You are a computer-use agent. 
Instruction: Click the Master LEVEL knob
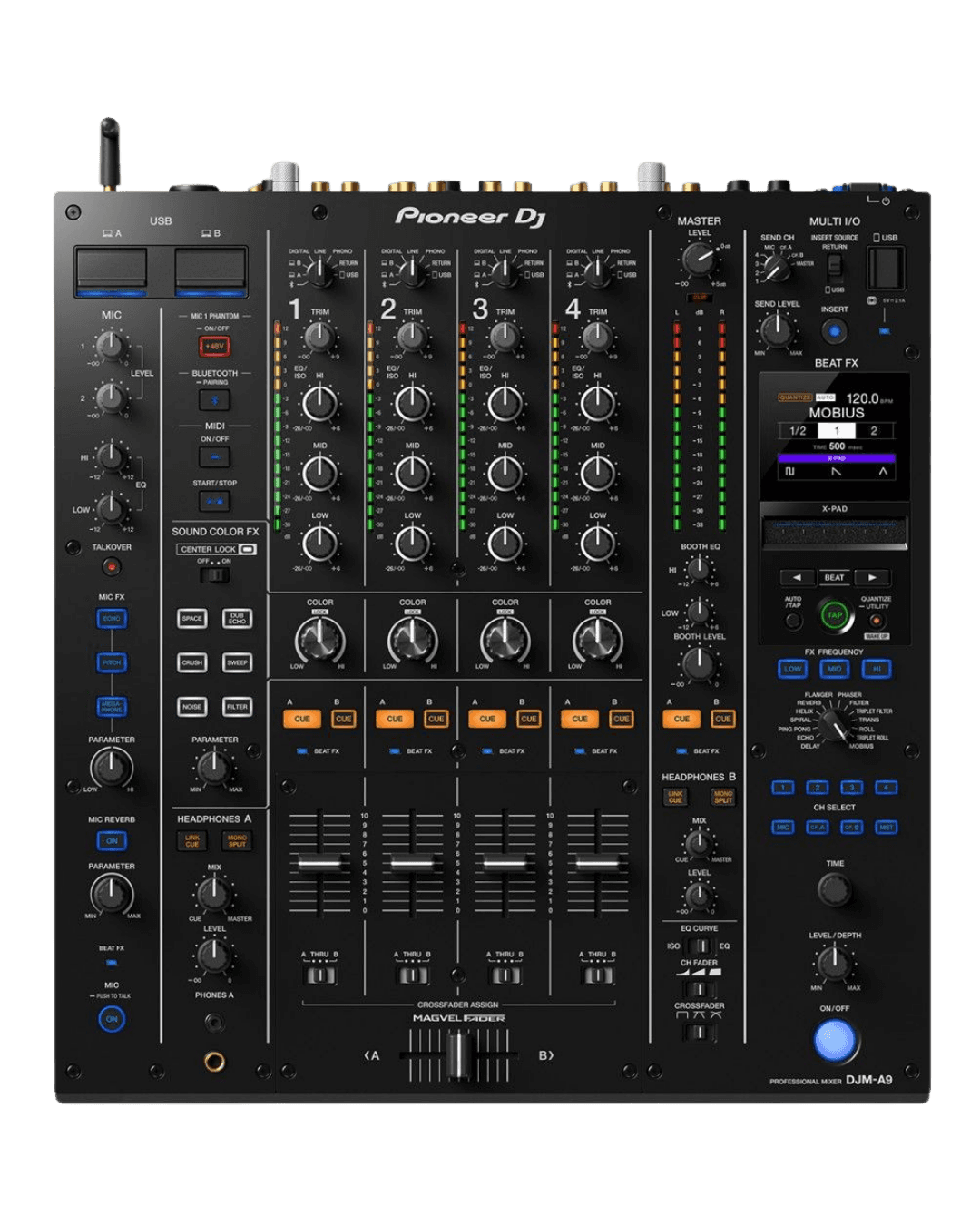(x=699, y=260)
